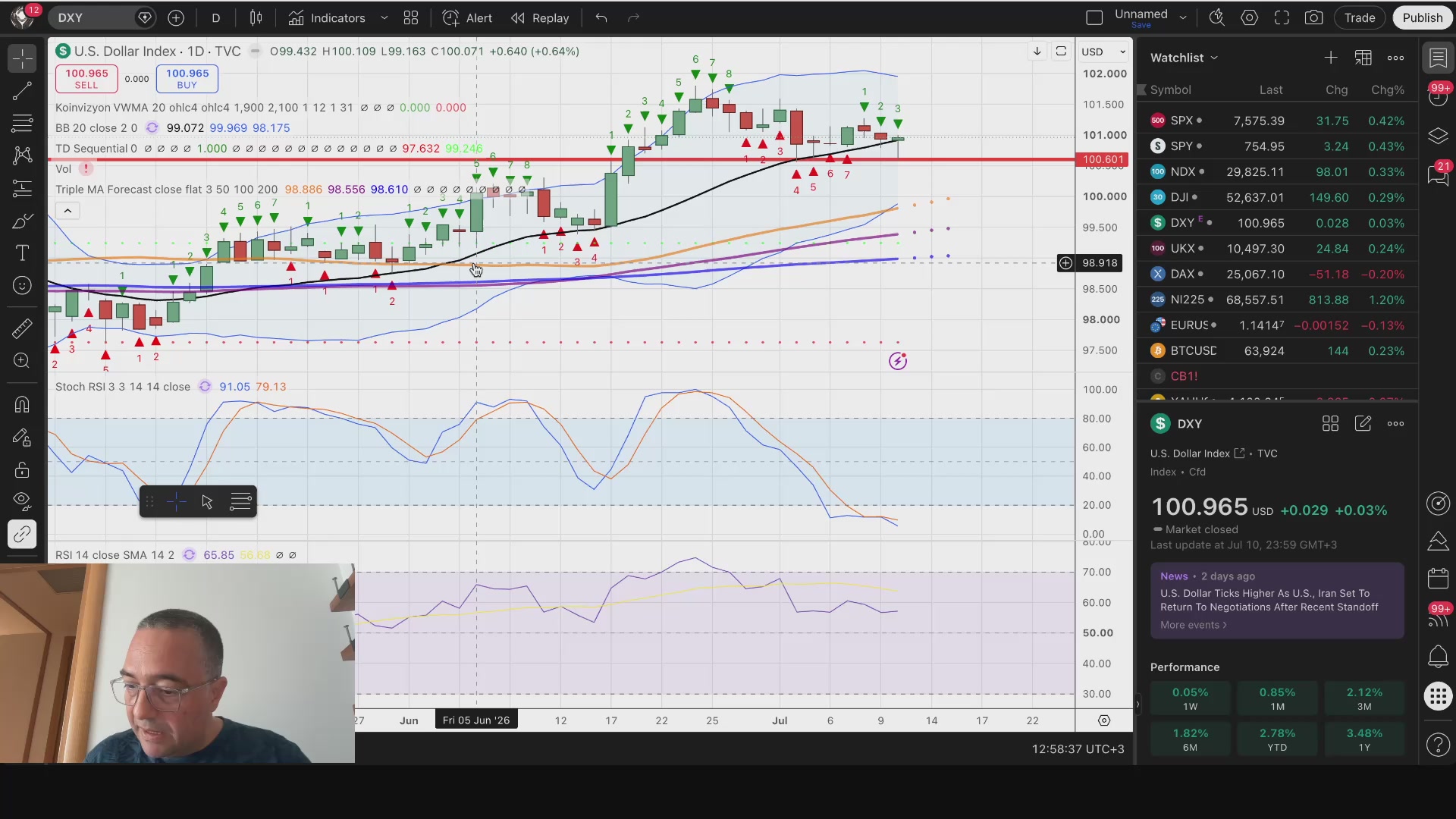Open the USD currency dropdown
This screenshot has width=1456, height=819.
pyautogui.click(x=1103, y=52)
